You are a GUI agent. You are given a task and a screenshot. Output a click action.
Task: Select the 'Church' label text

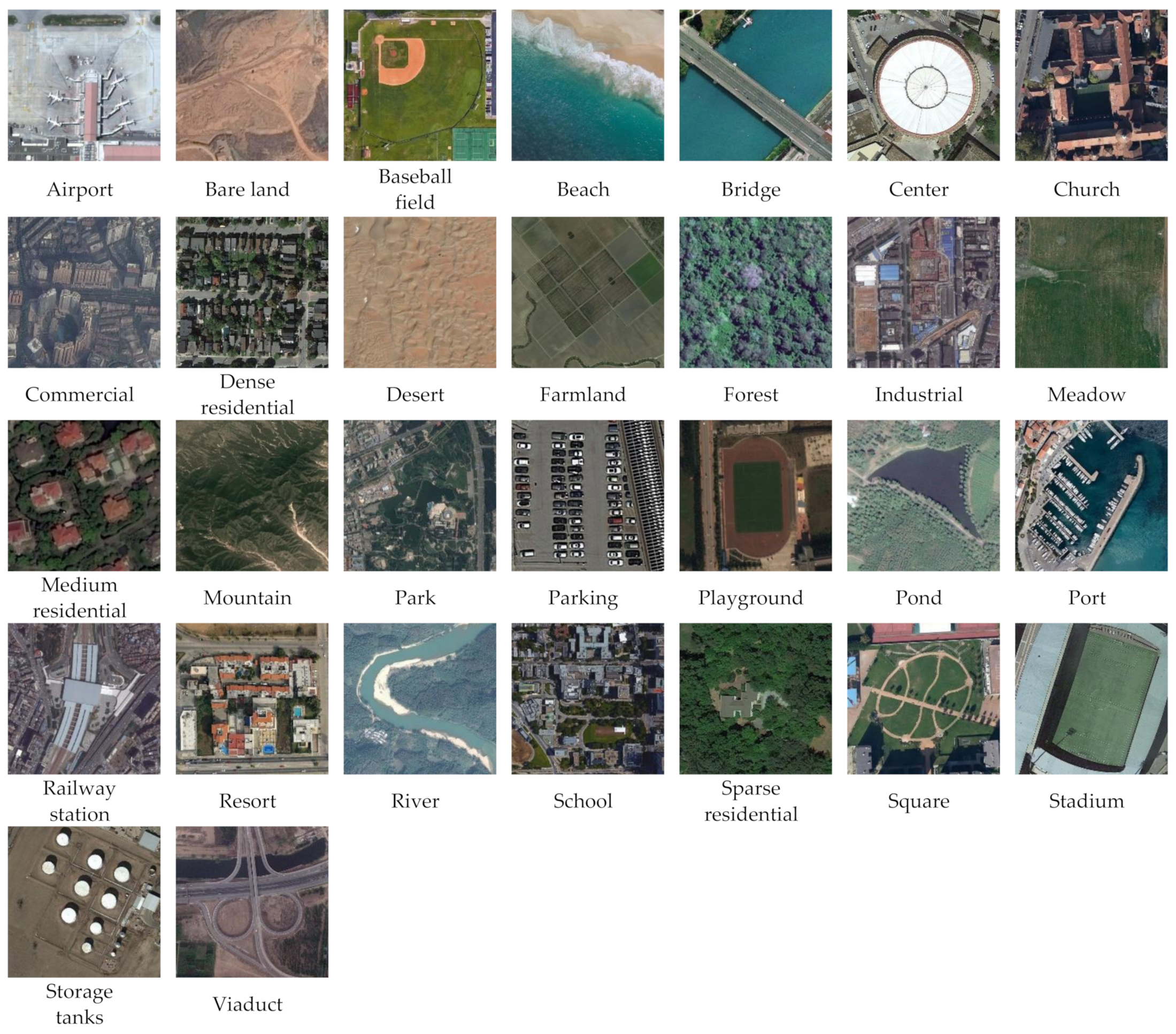point(1087,189)
